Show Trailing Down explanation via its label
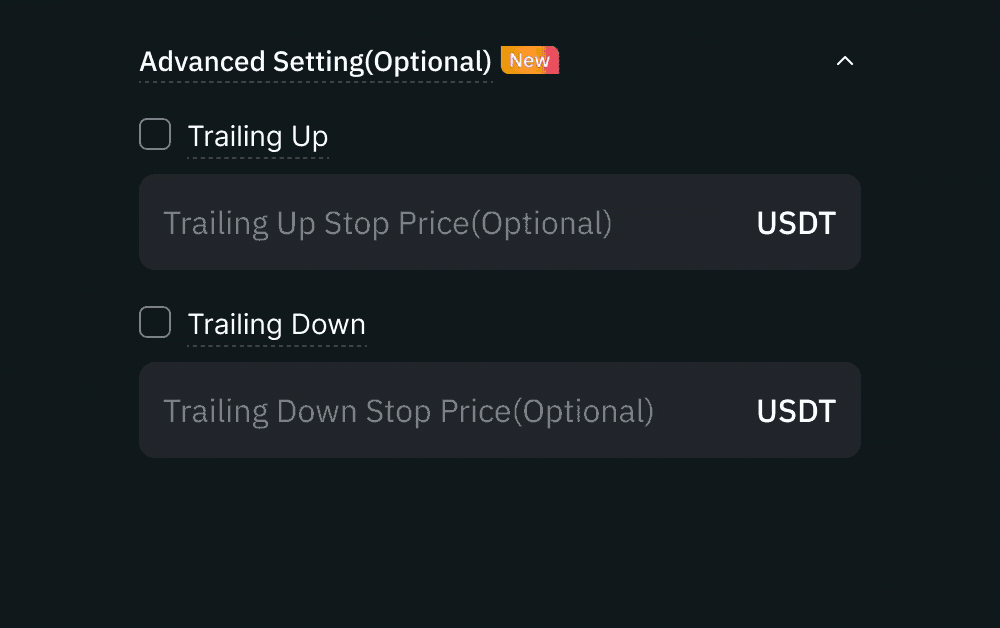 277,324
